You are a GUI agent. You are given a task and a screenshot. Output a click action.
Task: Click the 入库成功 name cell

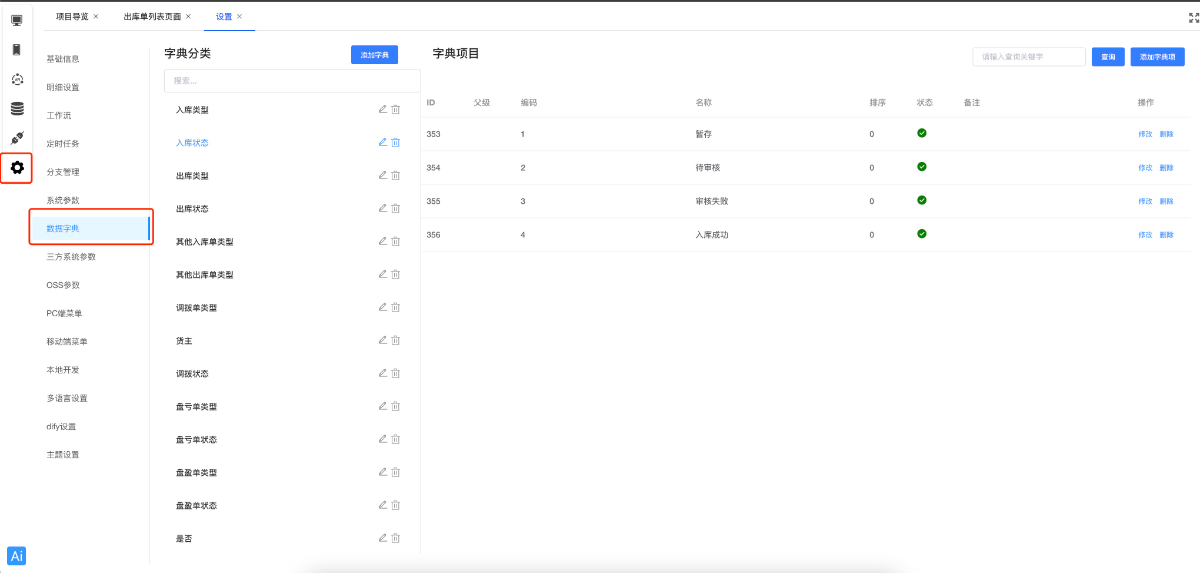tap(712, 234)
